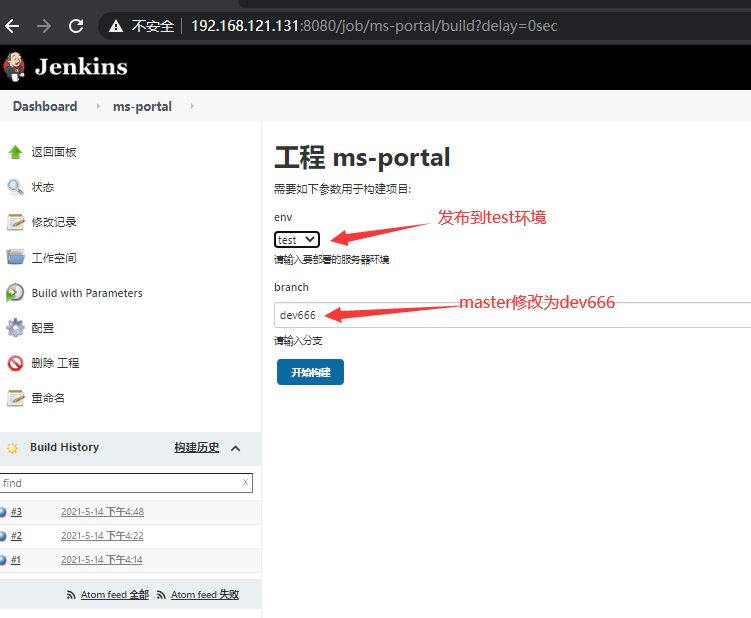Click the browser forward arrow

click(44, 26)
